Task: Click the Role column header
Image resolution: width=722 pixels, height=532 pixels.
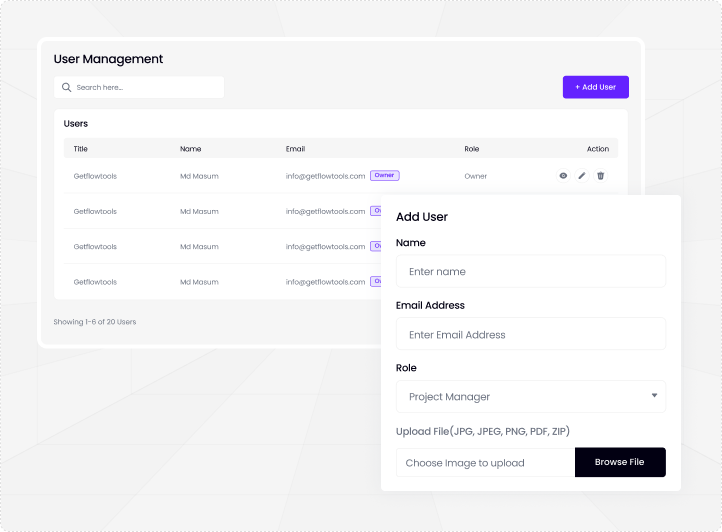Action: (472, 149)
